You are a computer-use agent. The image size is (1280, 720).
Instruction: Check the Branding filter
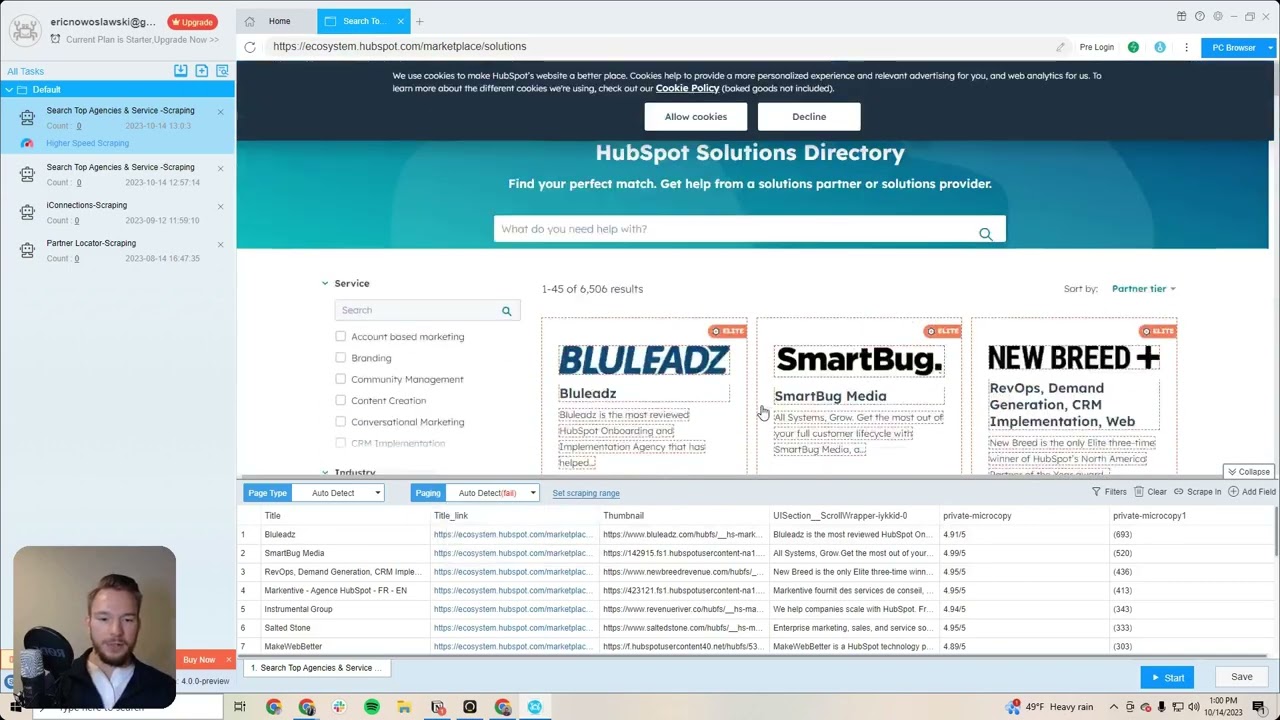click(x=341, y=358)
